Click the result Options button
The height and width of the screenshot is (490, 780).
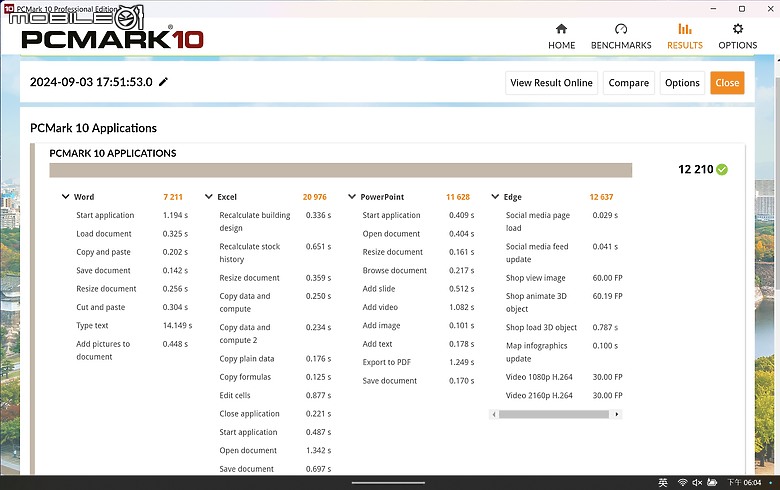click(682, 83)
